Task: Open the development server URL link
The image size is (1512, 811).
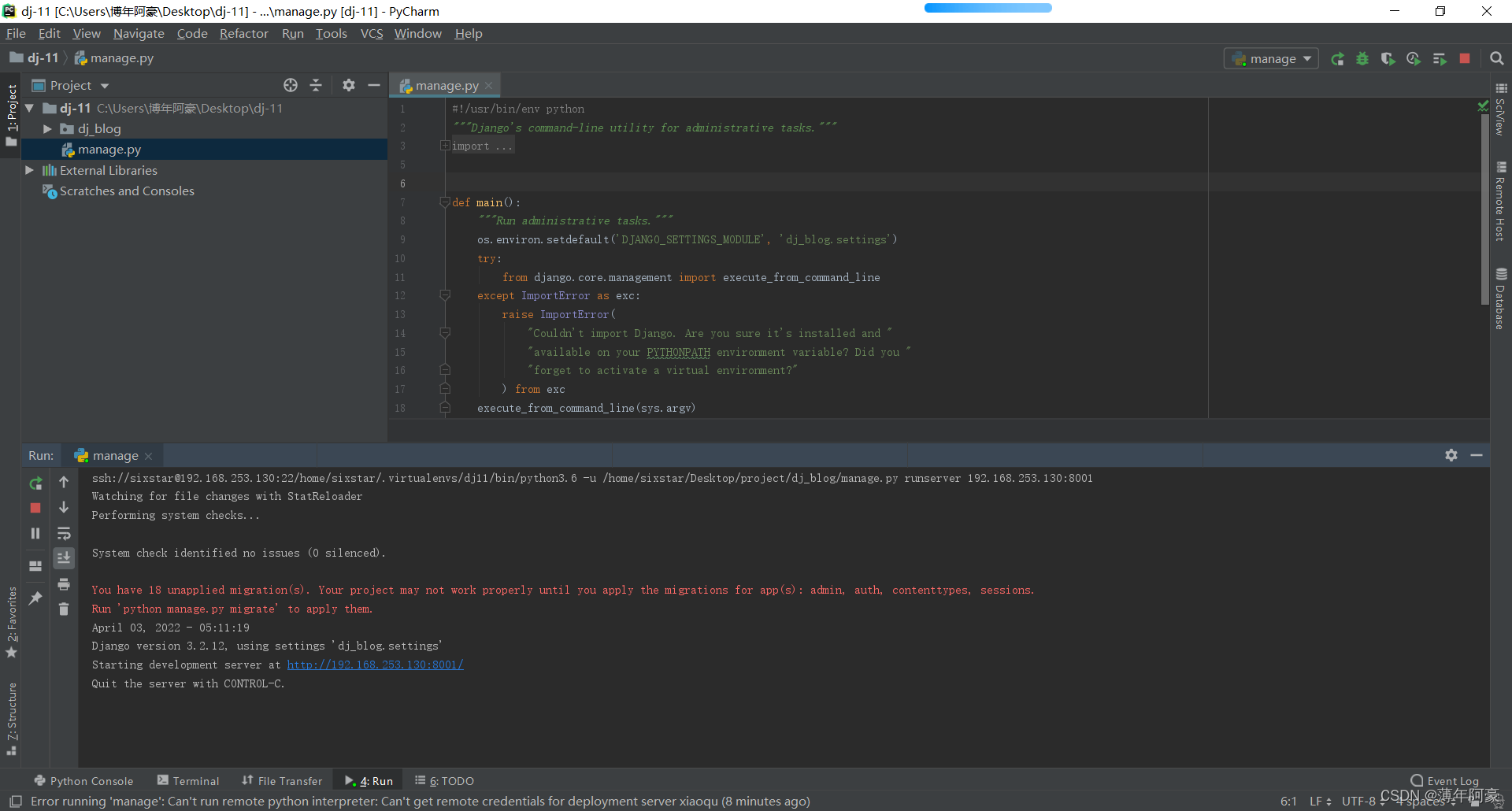Action: [x=375, y=665]
